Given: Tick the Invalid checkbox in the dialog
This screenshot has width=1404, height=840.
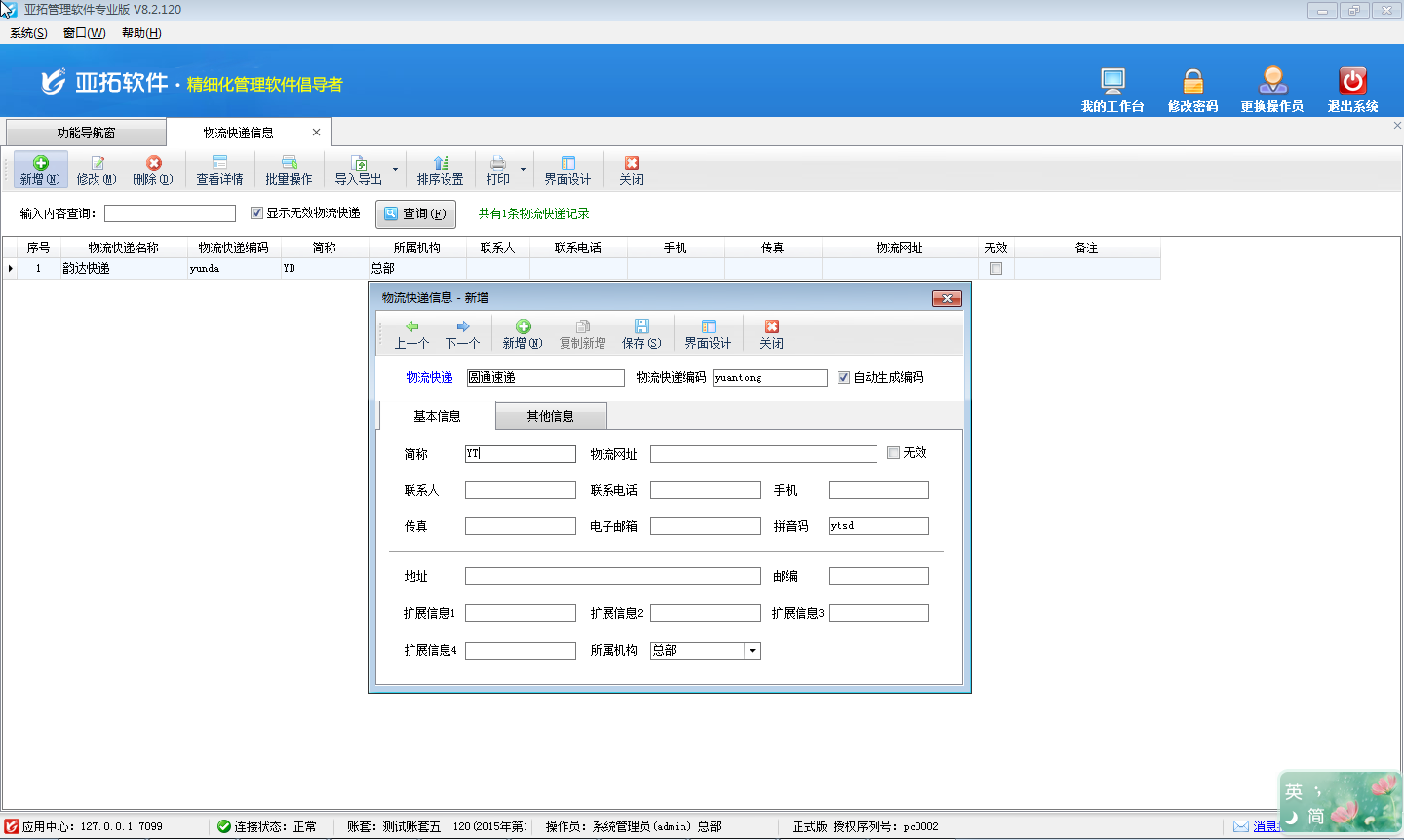Looking at the screenshot, I should click(893, 453).
